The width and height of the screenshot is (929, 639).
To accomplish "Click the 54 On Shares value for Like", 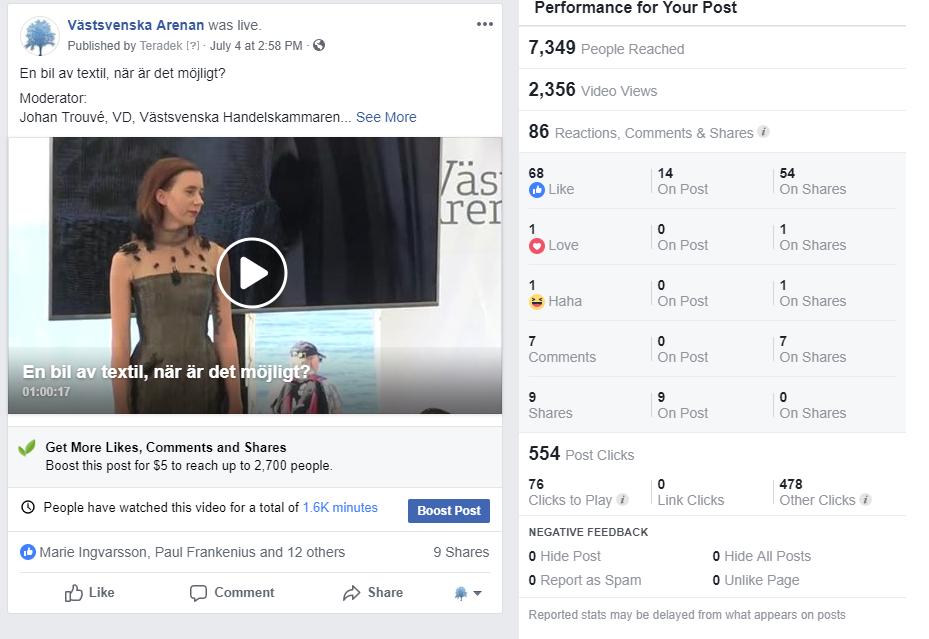I will [x=787, y=173].
